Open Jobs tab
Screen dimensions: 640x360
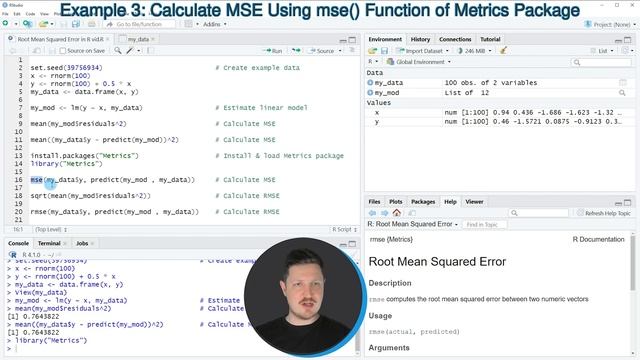pyautogui.click(x=82, y=243)
